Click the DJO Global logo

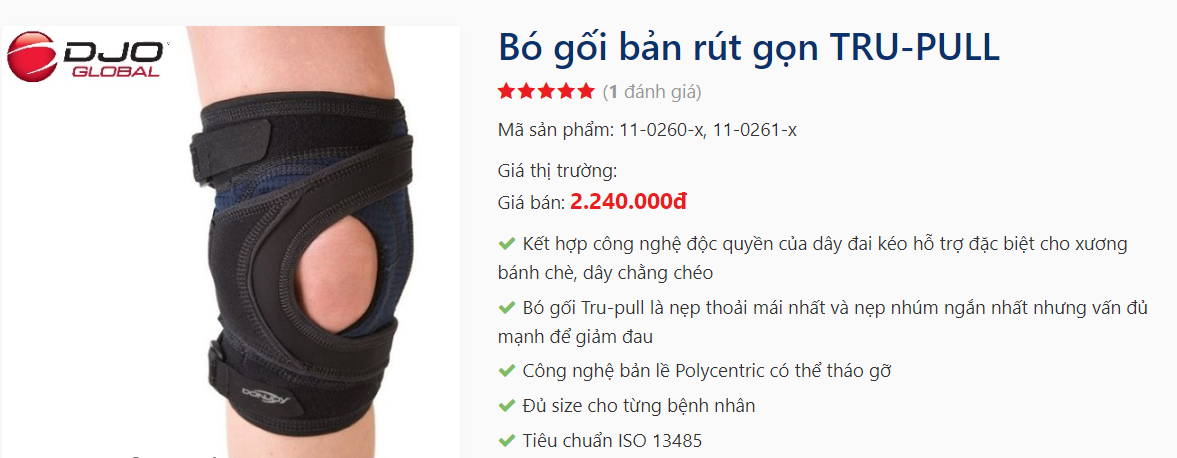[86, 56]
